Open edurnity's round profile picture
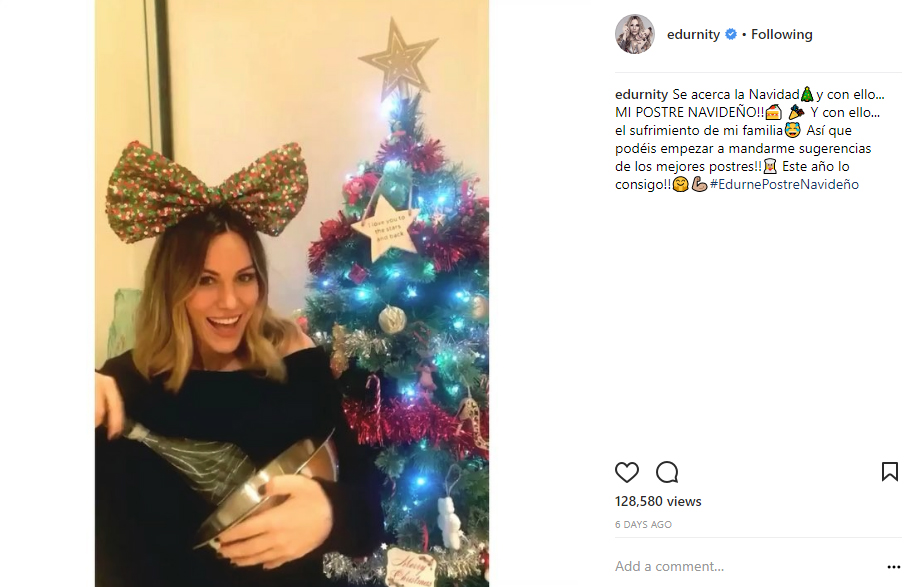The image size is (908, 587). pyautogui.click(x=635, y=34)
